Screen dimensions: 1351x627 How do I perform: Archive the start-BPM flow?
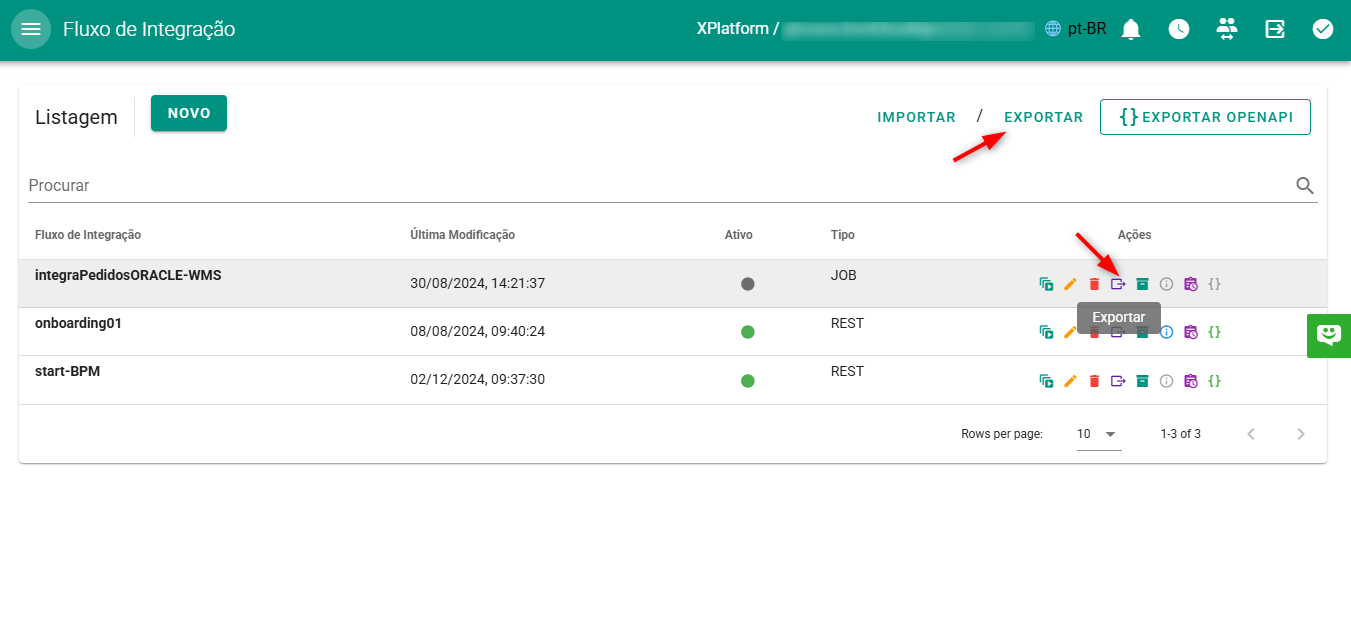click(x=1142, y=381)
